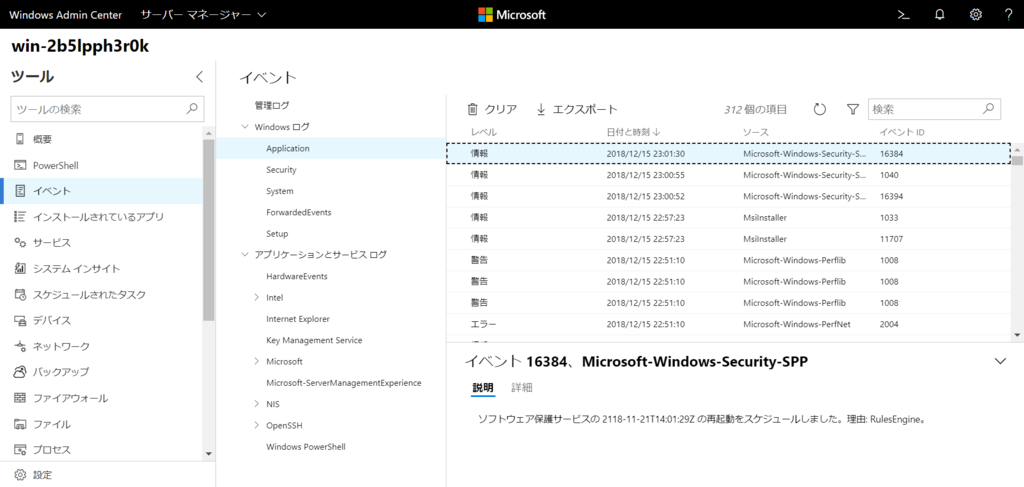The width and height of the screenshot is (1024, 487).
Task: Expand the Intel log node
Action: click(257, 298)
